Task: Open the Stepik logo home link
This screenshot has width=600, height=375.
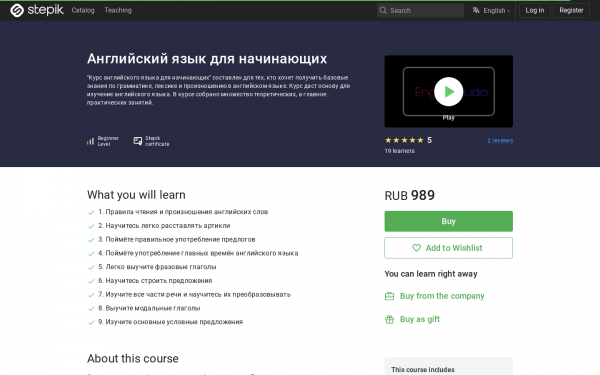Action: (x=37, y=10)
